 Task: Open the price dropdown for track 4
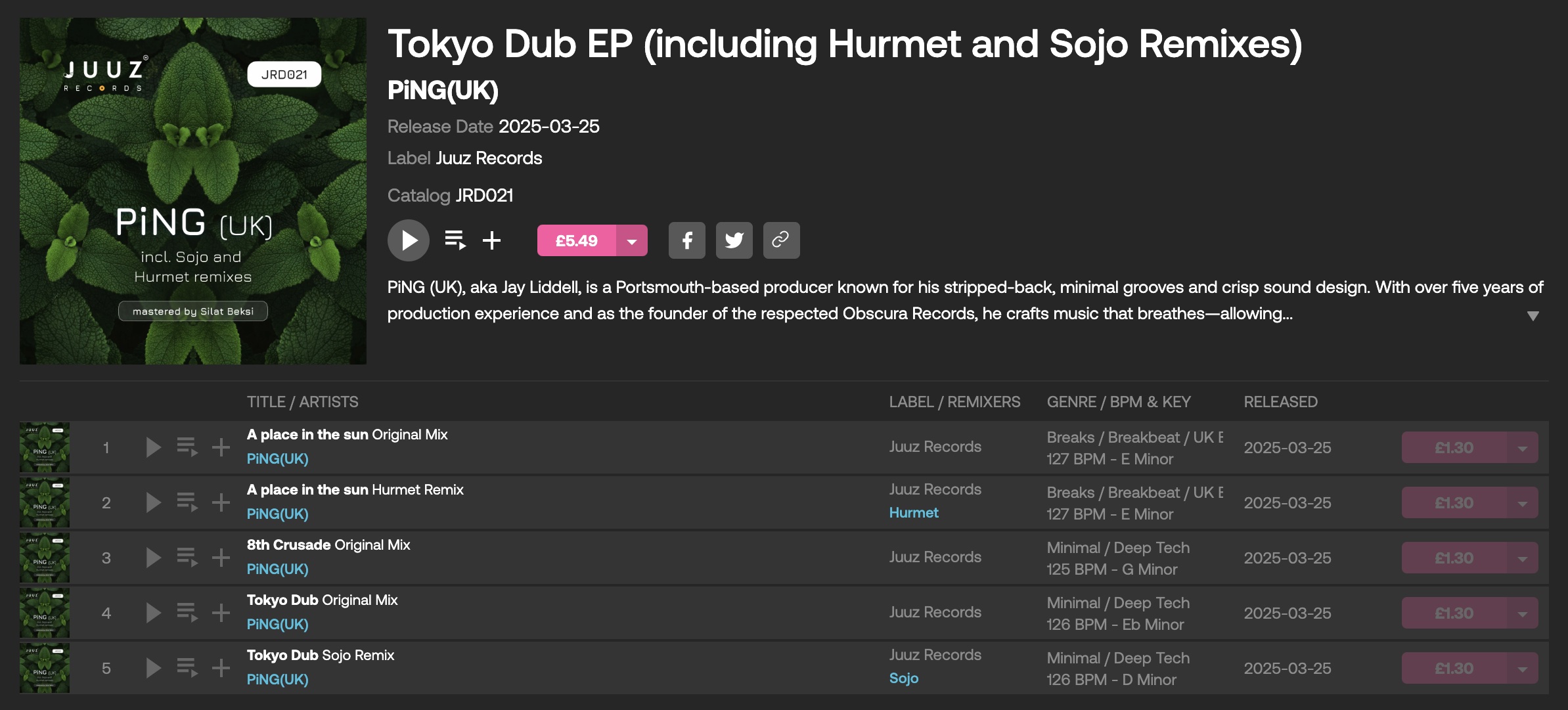[x=1523, y=613]
